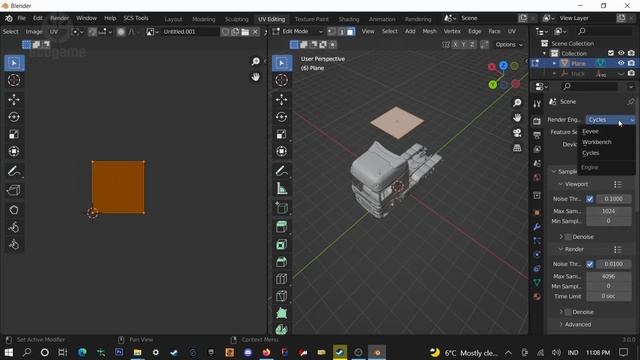This screenshot has width=640, height=360.
Task: Select the Transform tool in 3D viewport
Action: 281,151
